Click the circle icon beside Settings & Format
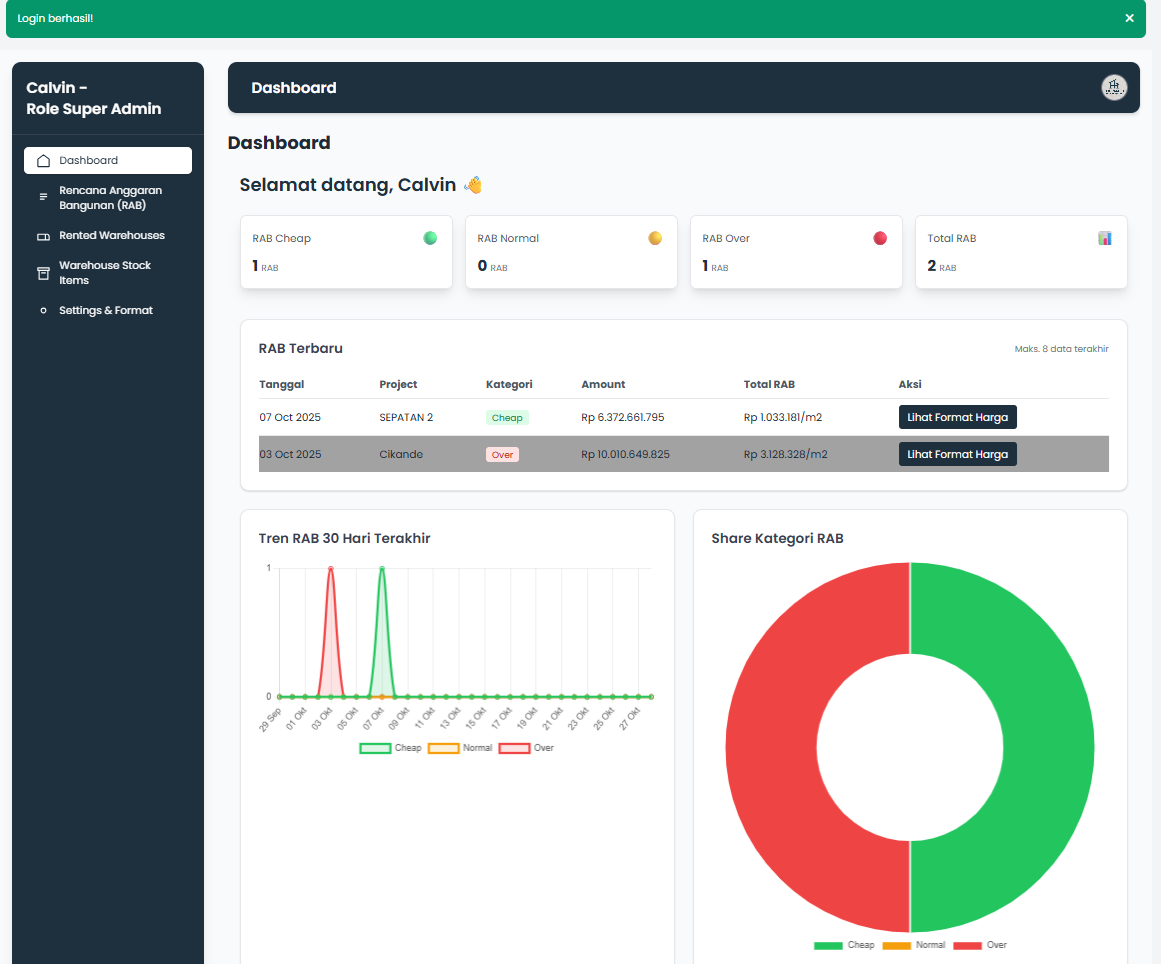The image size is (1161, 964). [x=43, y=310]
